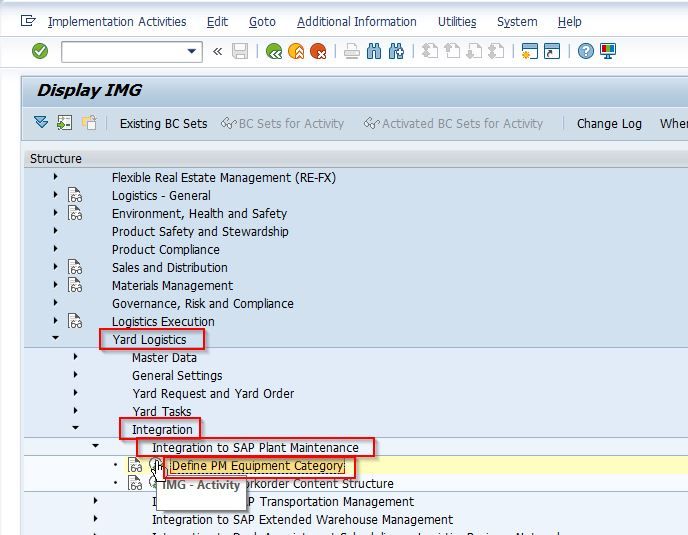Select Integration to SAP Extended Warehouse Management
Screen dimensions: 688x535
point(302,520)
